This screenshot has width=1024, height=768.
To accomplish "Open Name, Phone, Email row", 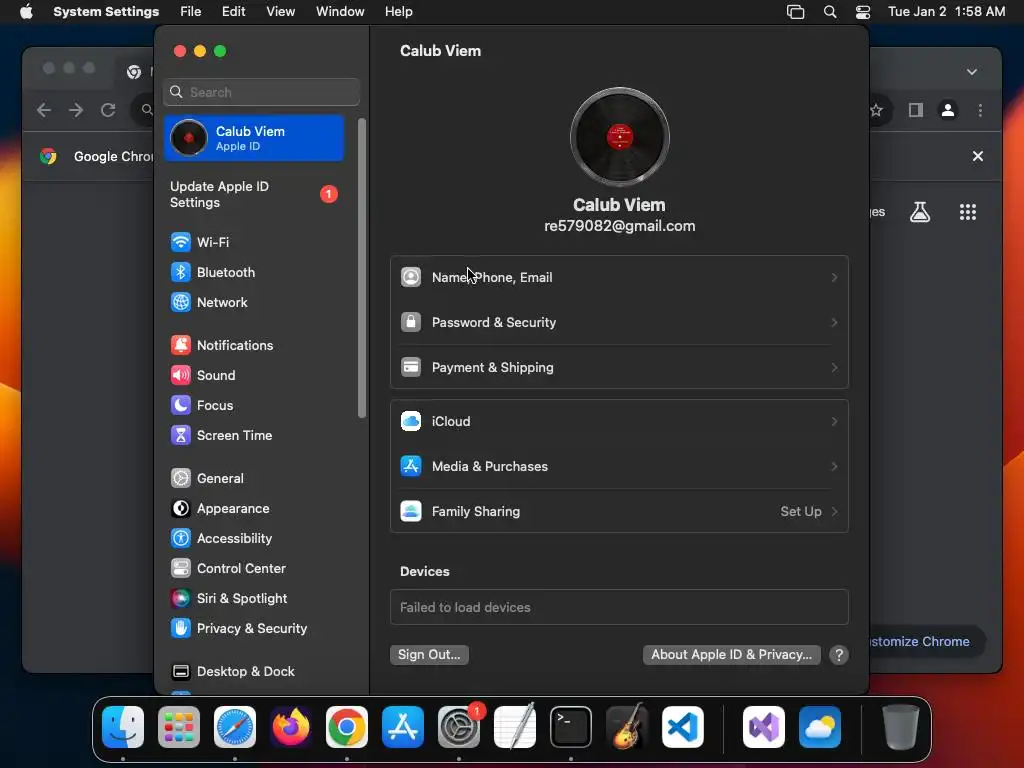I will coord(620,278).
